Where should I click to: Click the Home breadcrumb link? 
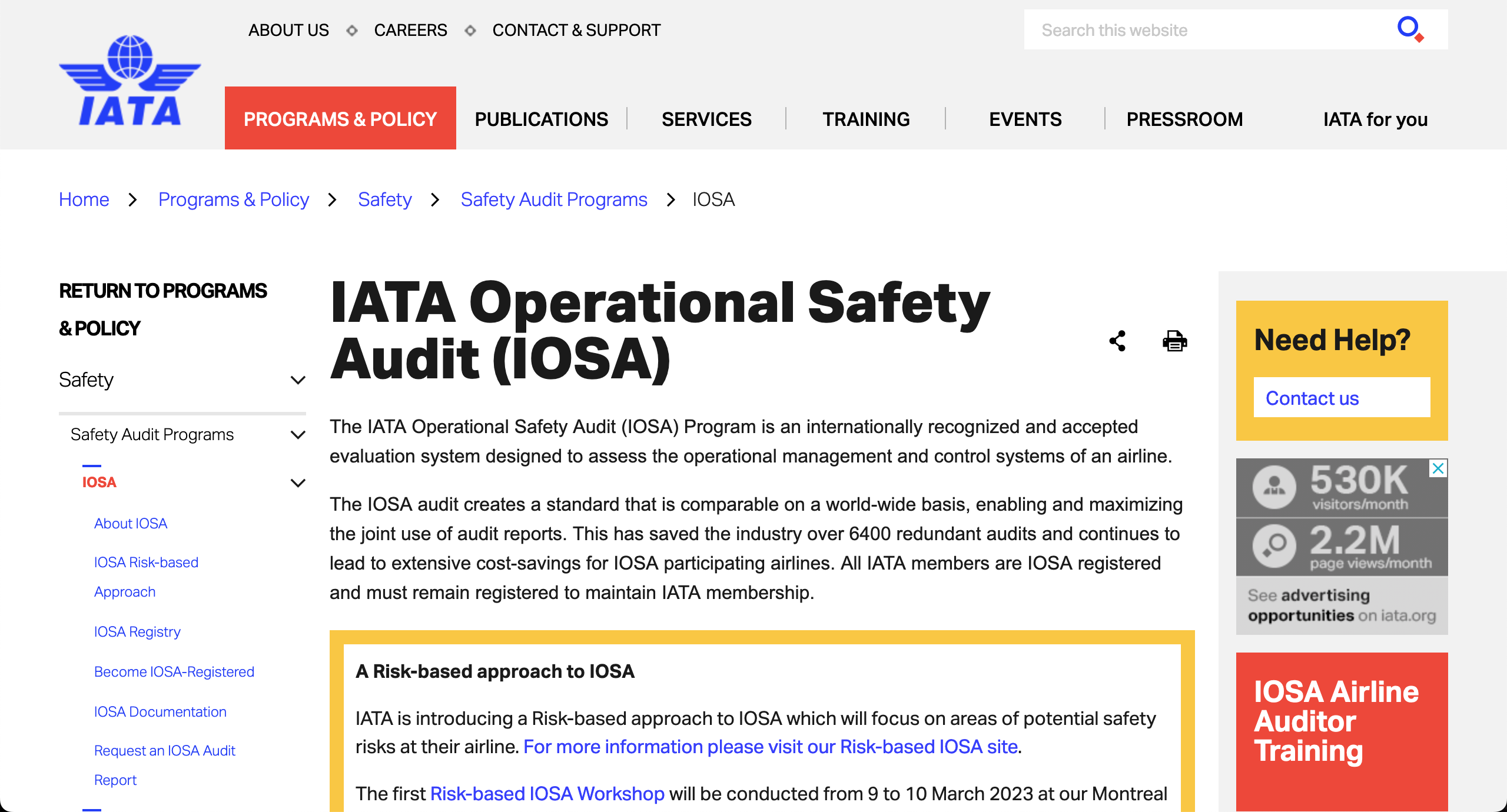point(84,199)
